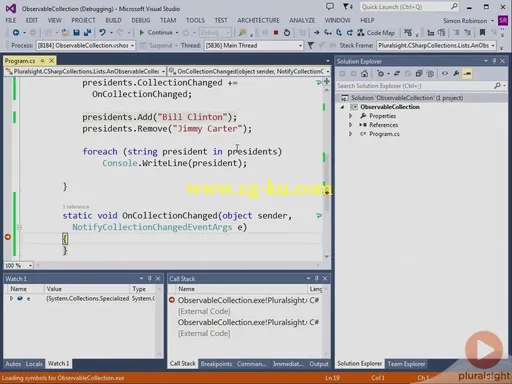This screenshot has width=512, height=384.
Task: Click the SR user account badge
Action: [503, 20]
